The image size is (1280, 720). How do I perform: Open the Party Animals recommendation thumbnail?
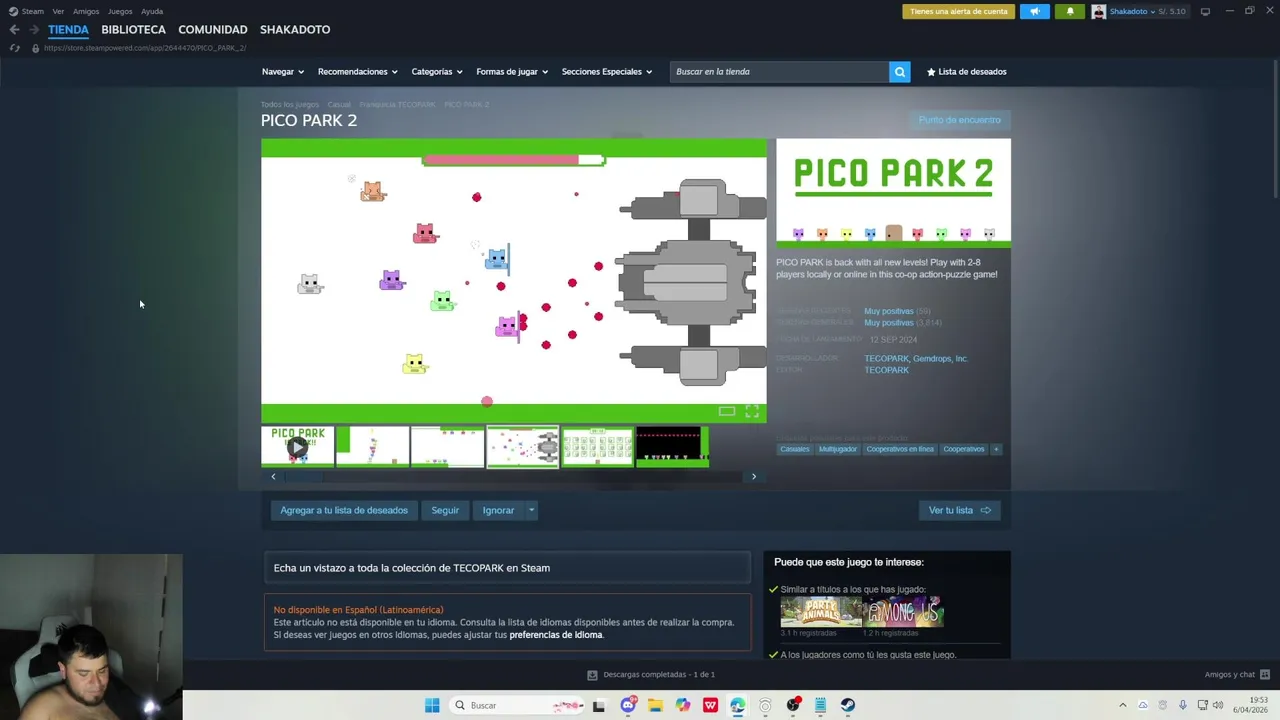(820, 611)
